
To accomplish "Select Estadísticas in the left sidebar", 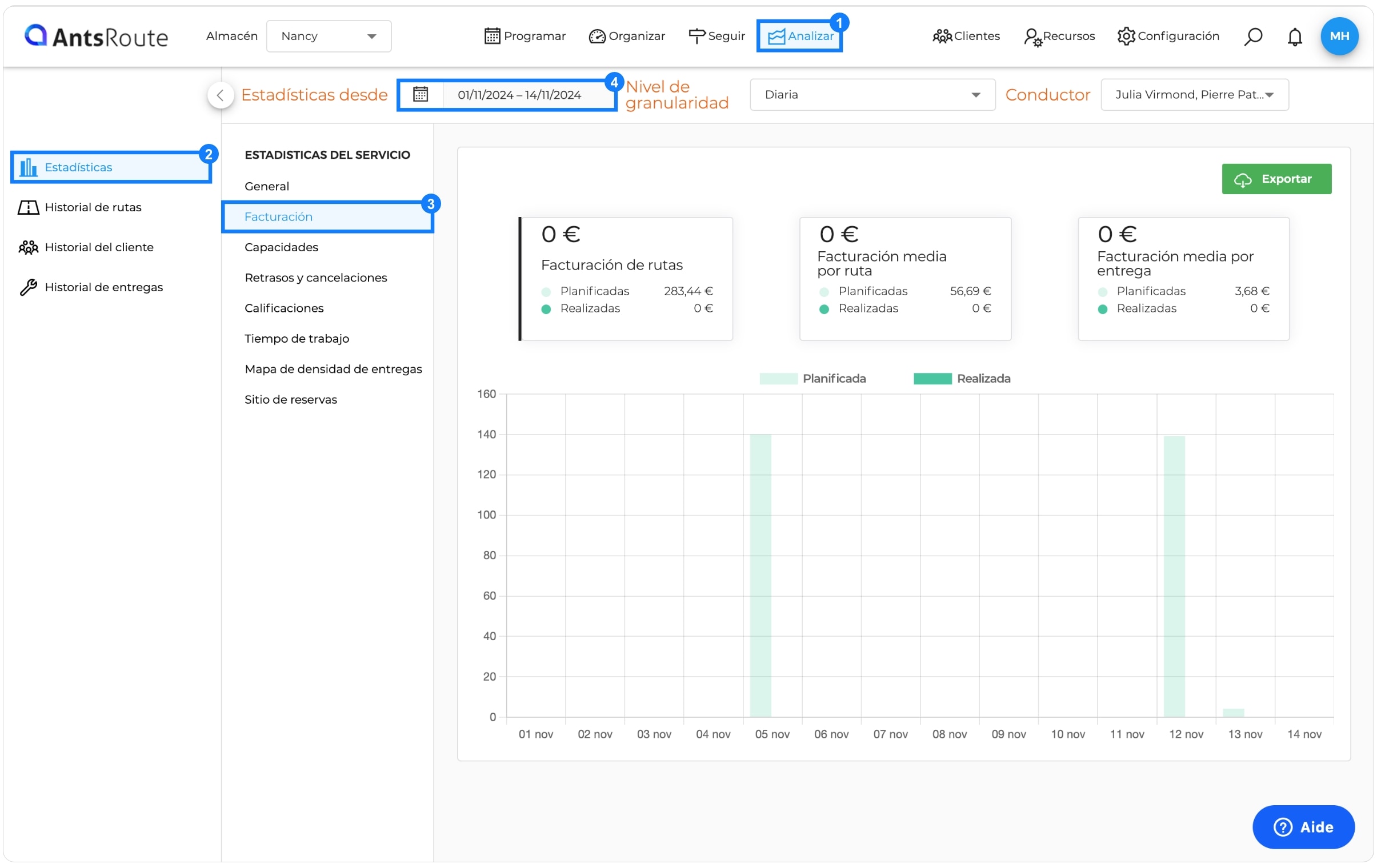I will (x=111, y=167).
